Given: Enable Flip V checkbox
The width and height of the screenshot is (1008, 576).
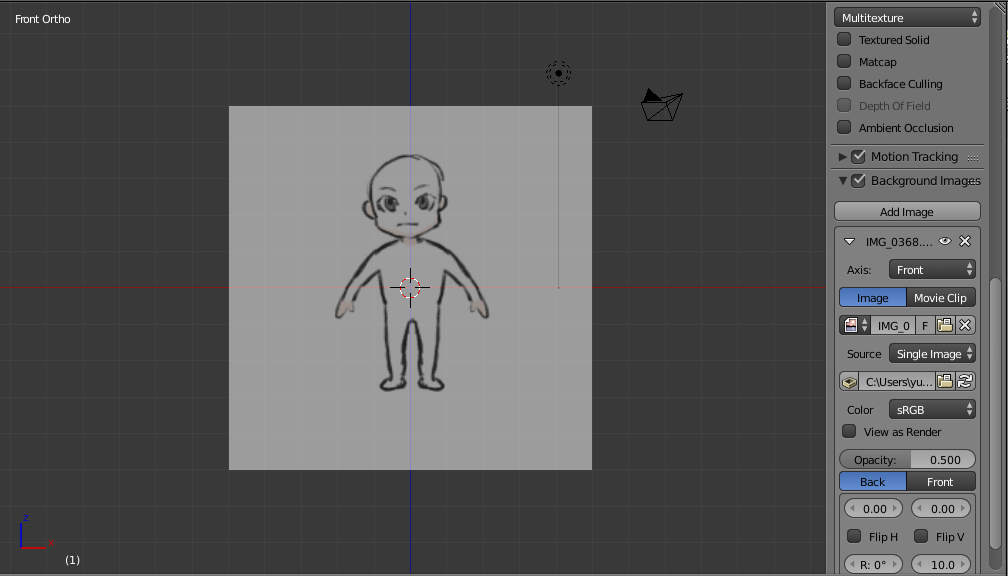Looking at the screenshot, I should tap(921, 536).
